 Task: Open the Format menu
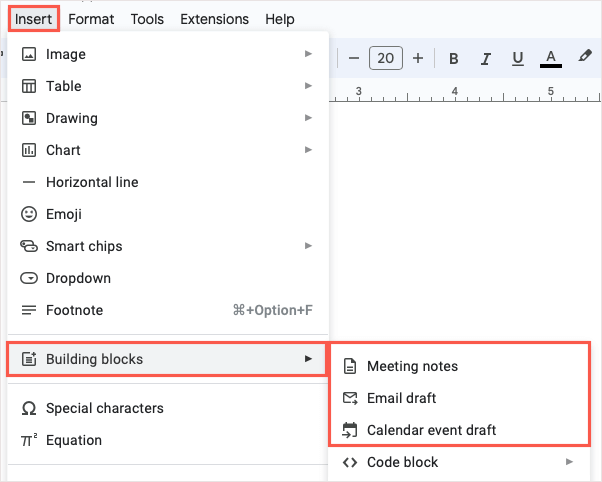pos(91,19)
